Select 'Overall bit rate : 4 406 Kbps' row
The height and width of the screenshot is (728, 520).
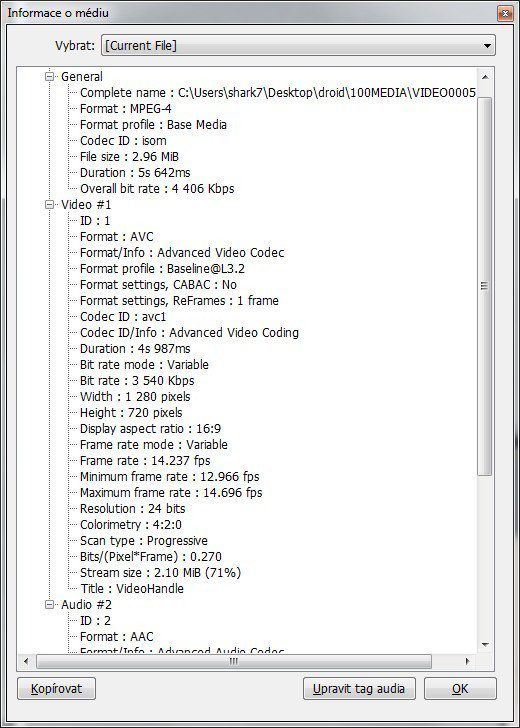click(x=157, y=189)
